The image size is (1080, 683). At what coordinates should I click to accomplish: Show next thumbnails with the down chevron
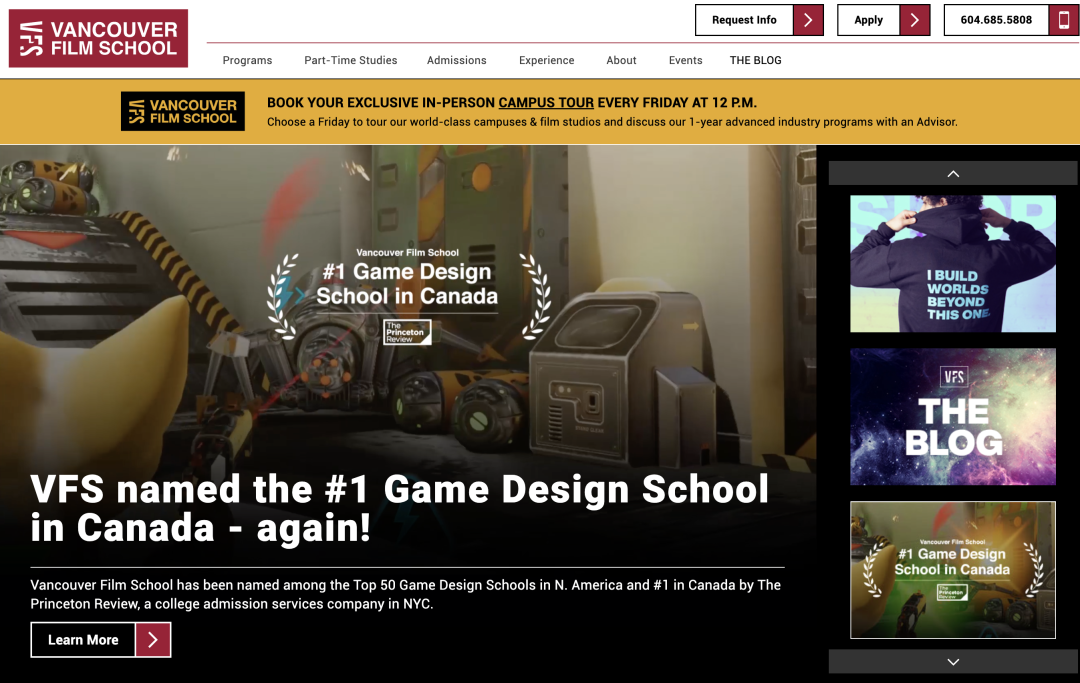click(953, 662)
